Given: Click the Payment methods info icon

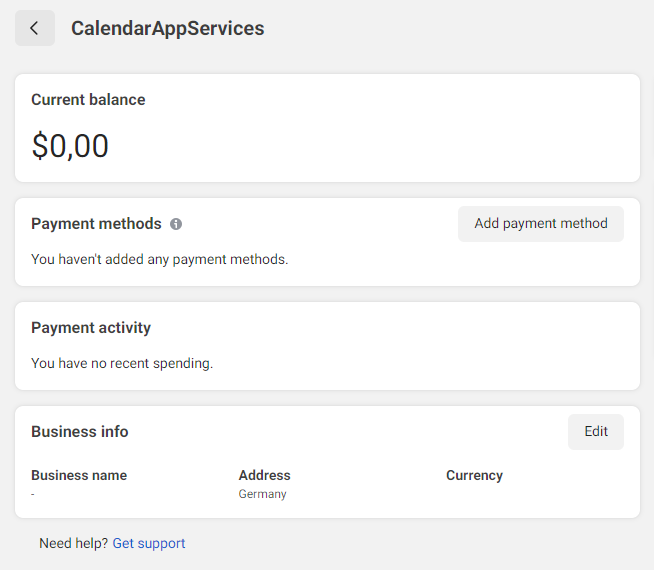Looking at the screenshot, I should tap(176, 224).
